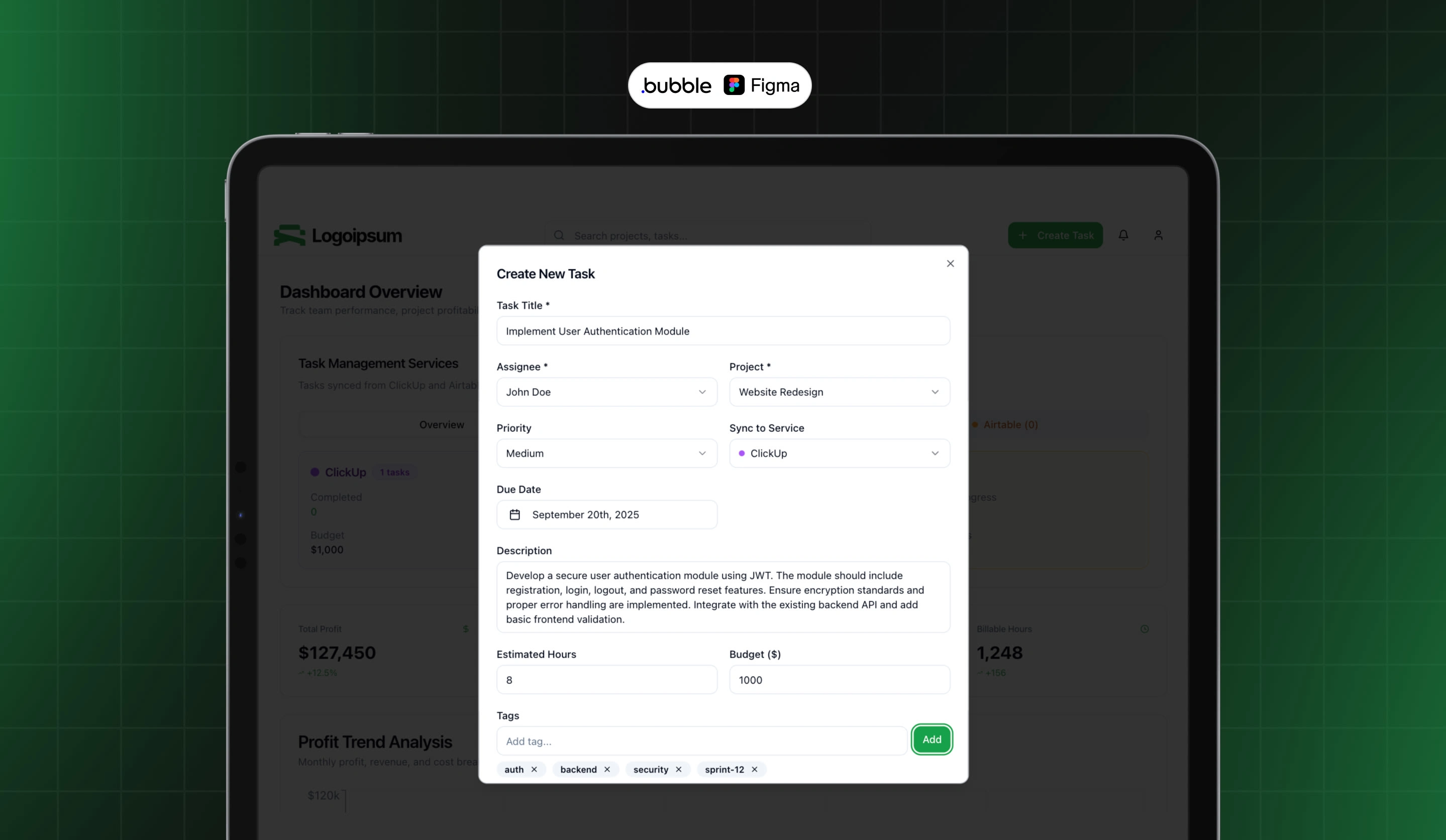Click the Task Management Services heading

[x=378, y=363]
